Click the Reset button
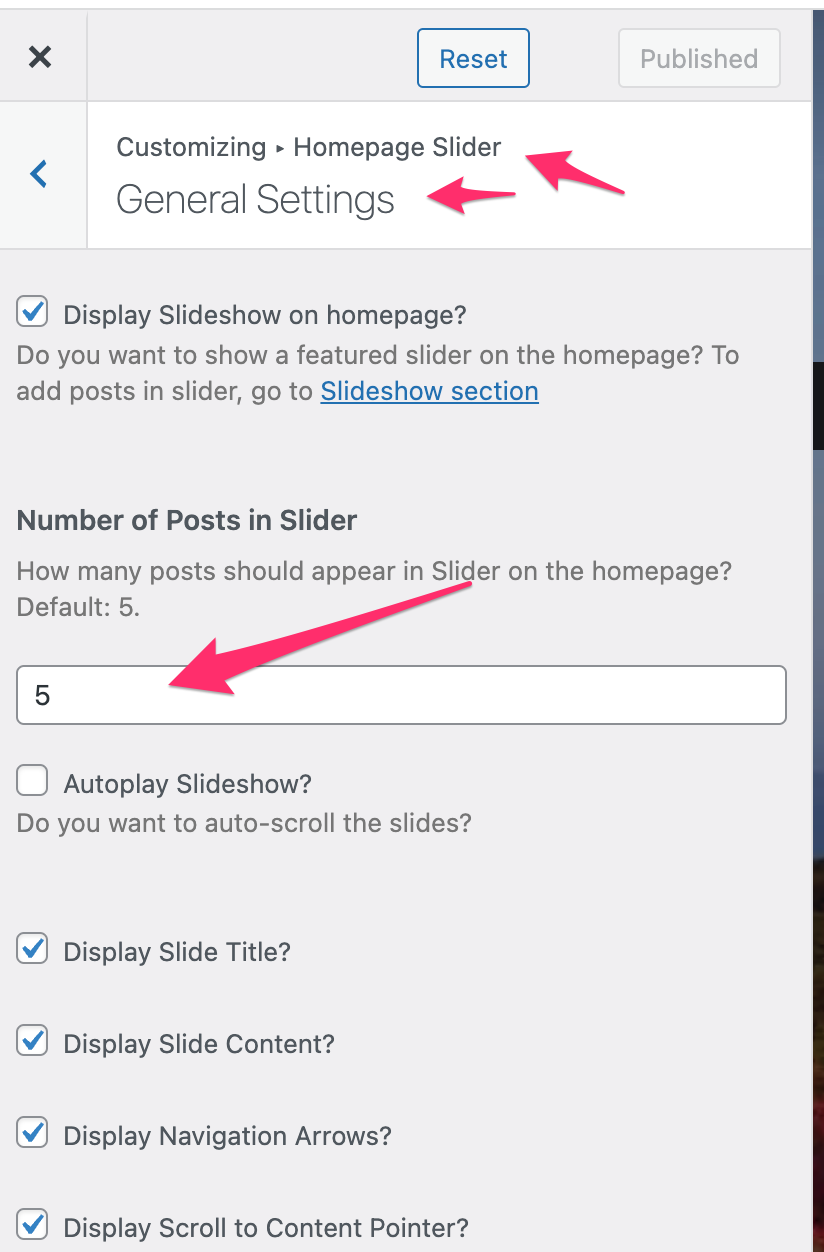The image size is (824, 1252). (473, 58)
